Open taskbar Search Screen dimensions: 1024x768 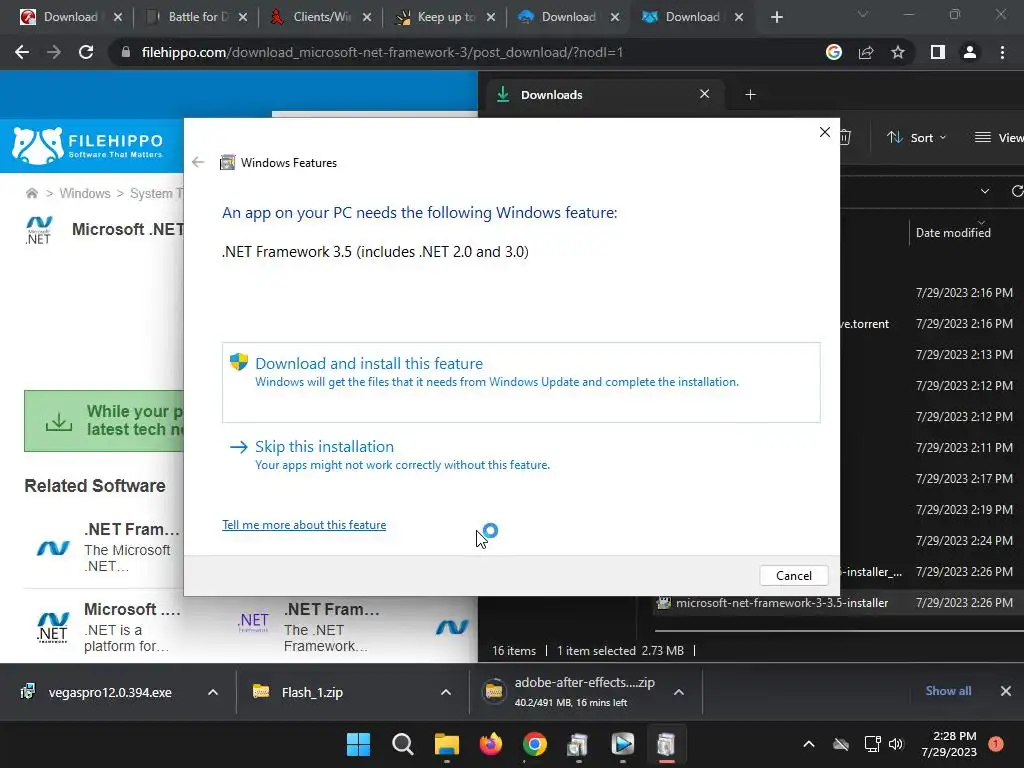pos(402,744)
